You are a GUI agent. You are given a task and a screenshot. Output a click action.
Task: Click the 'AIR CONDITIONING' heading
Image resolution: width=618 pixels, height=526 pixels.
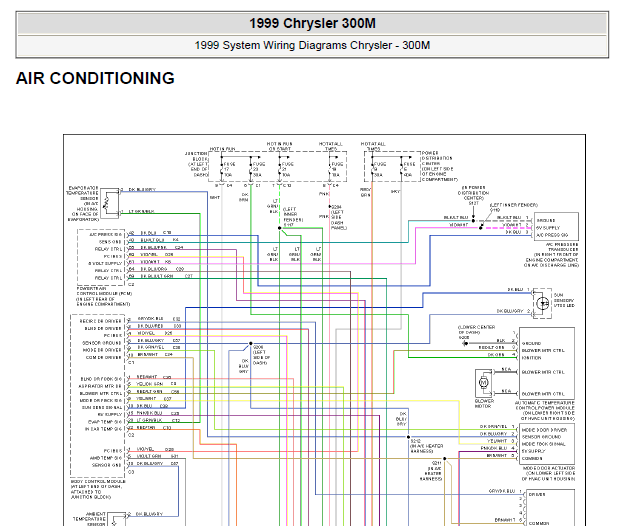[95, 78]
